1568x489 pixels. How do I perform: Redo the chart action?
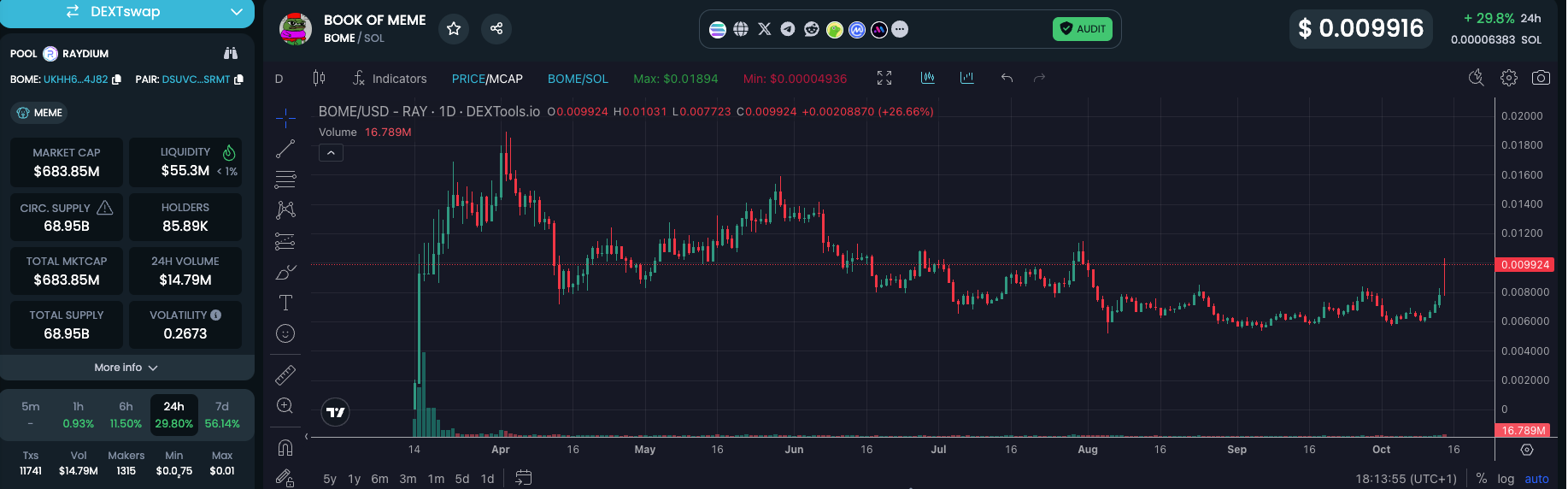click(1040, 78)
